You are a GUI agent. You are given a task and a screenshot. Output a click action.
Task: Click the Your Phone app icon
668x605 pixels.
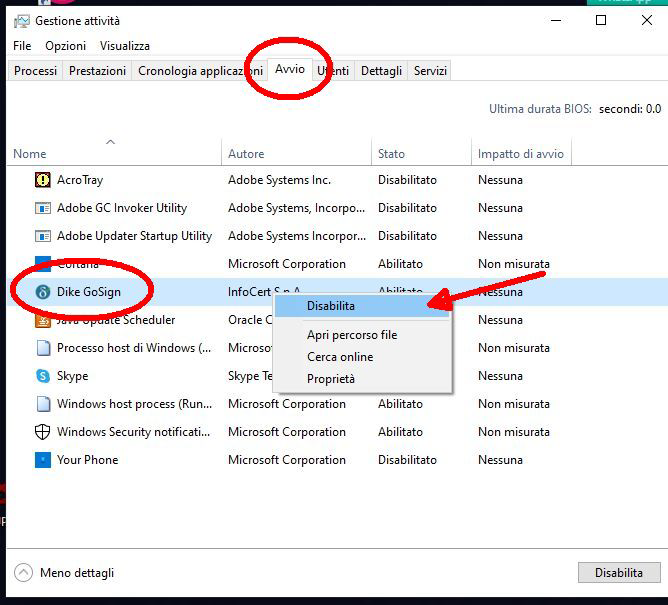(x=43, y=460)
